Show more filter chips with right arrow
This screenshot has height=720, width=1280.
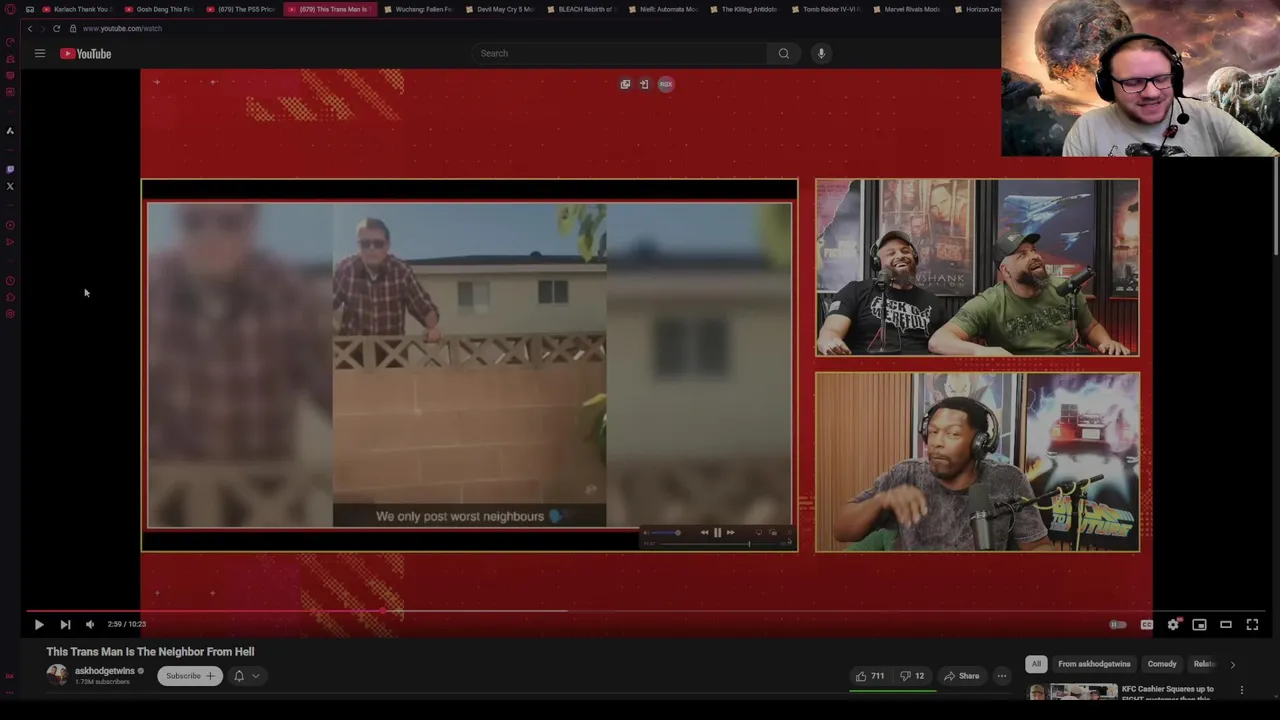tap(1232, 664)
